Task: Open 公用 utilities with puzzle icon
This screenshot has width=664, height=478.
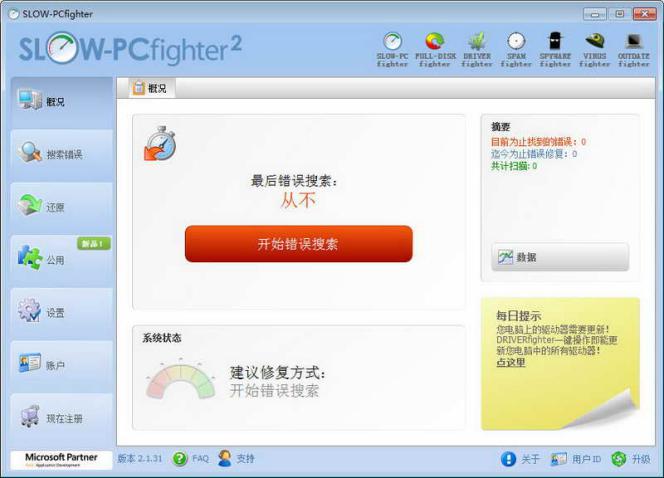Action: coord(62,260)
